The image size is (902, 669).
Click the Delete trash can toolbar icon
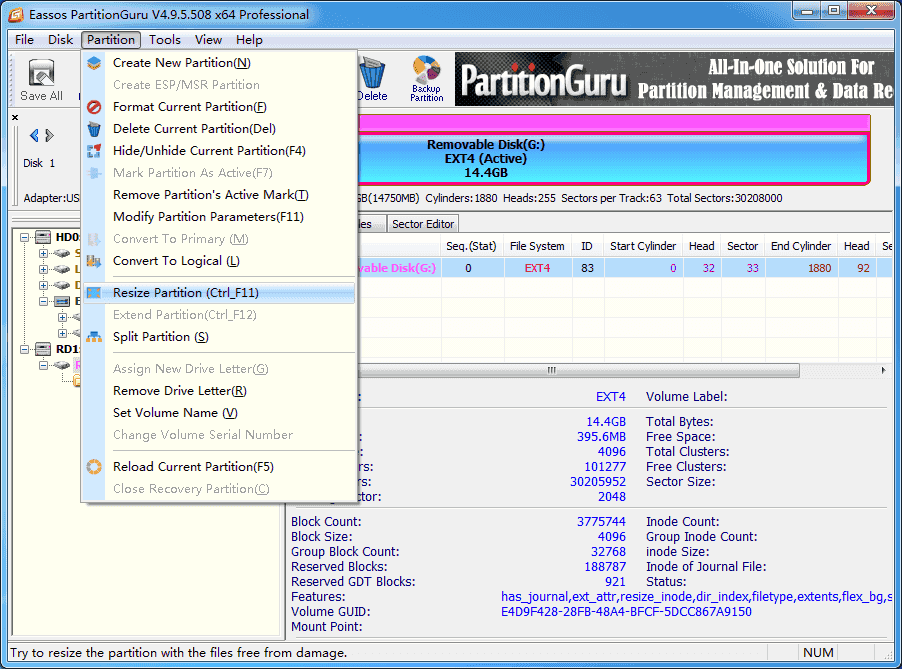tap(370, 70)
